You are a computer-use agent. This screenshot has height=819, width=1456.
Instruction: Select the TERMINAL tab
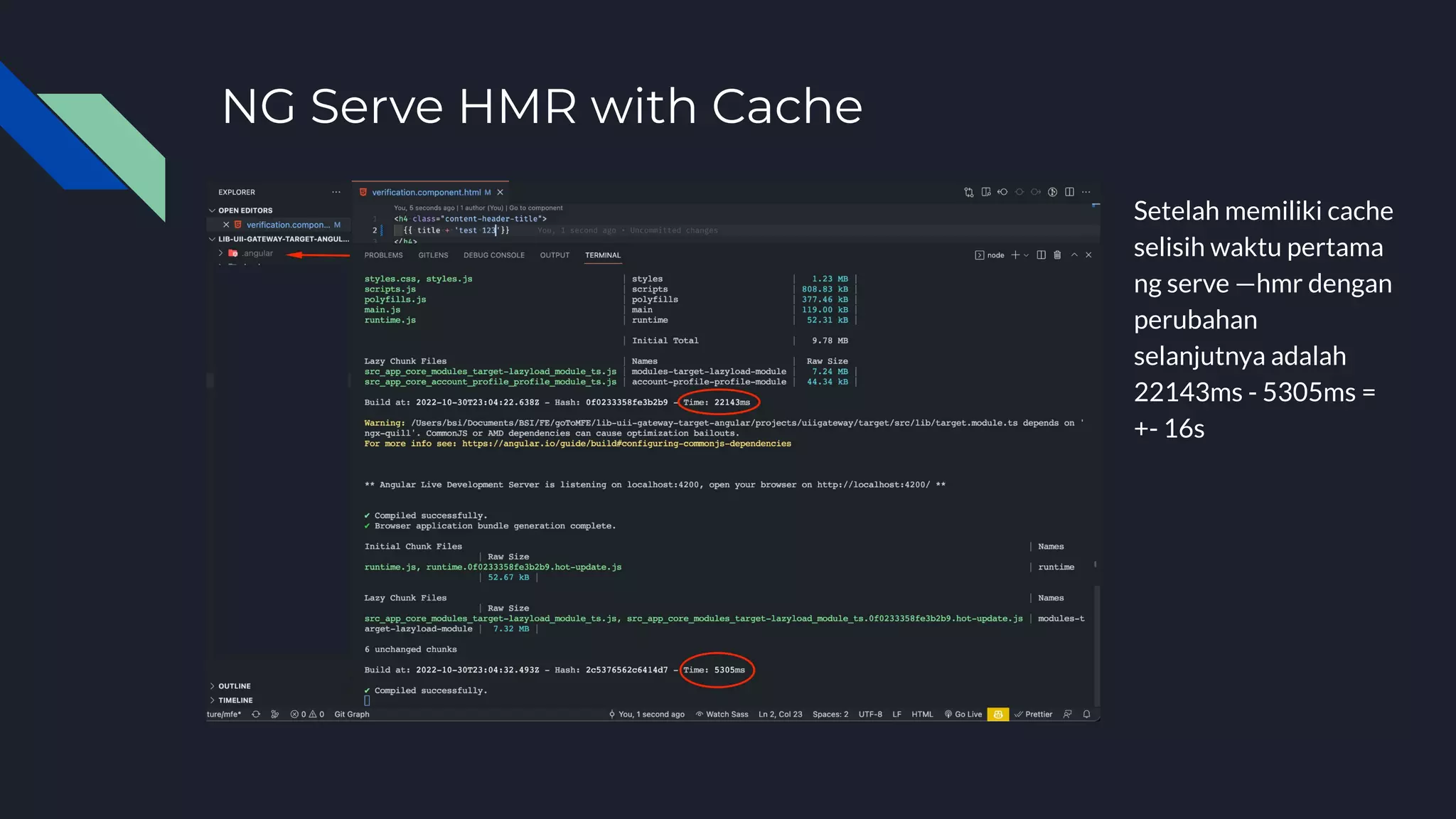603,255
